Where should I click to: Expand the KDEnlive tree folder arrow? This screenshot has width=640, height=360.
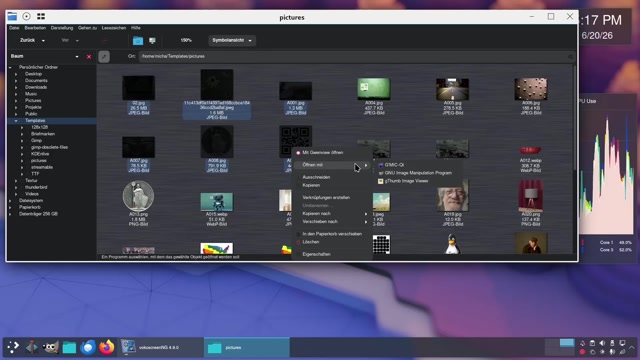tap(22, 154)
